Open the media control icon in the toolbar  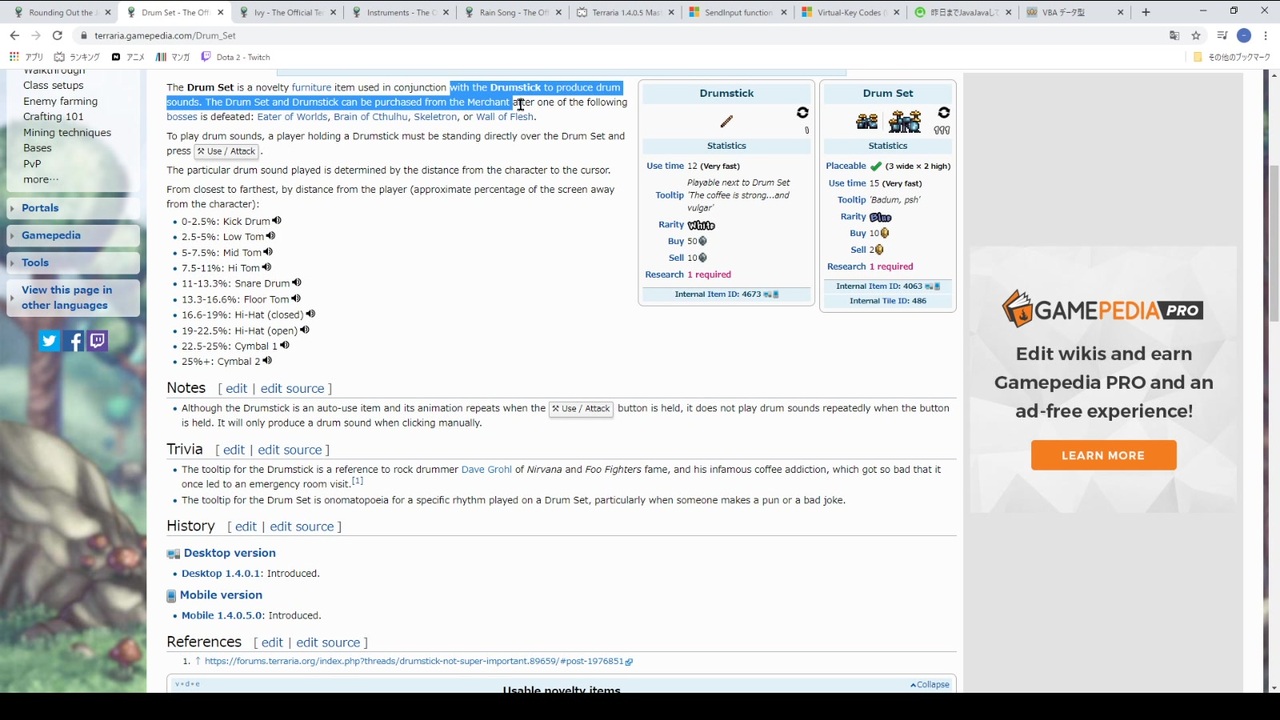click(x=1222, y=35)
